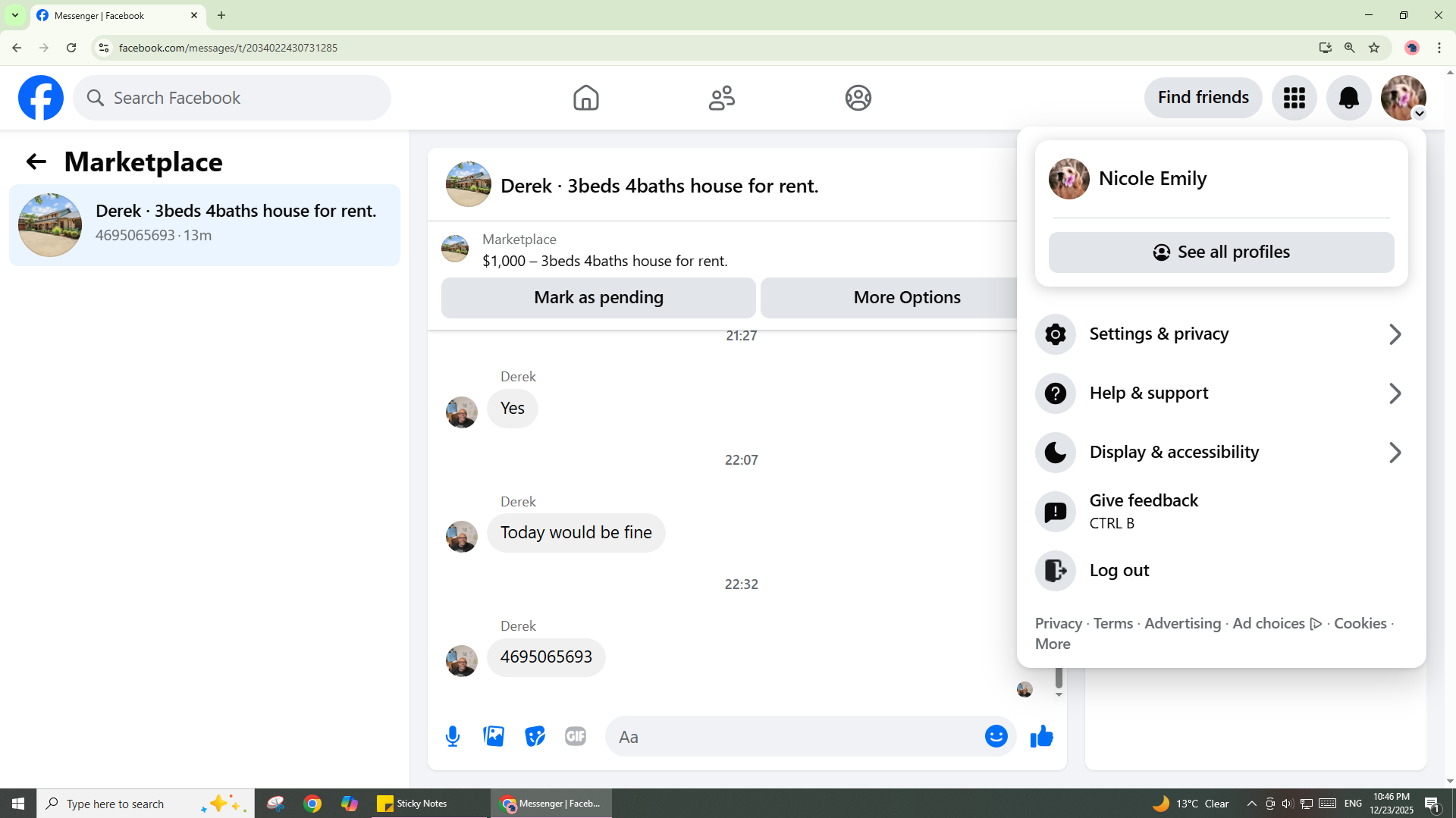
Task: Open the Ad choices footer link
Action: [x=1277, y=623]
